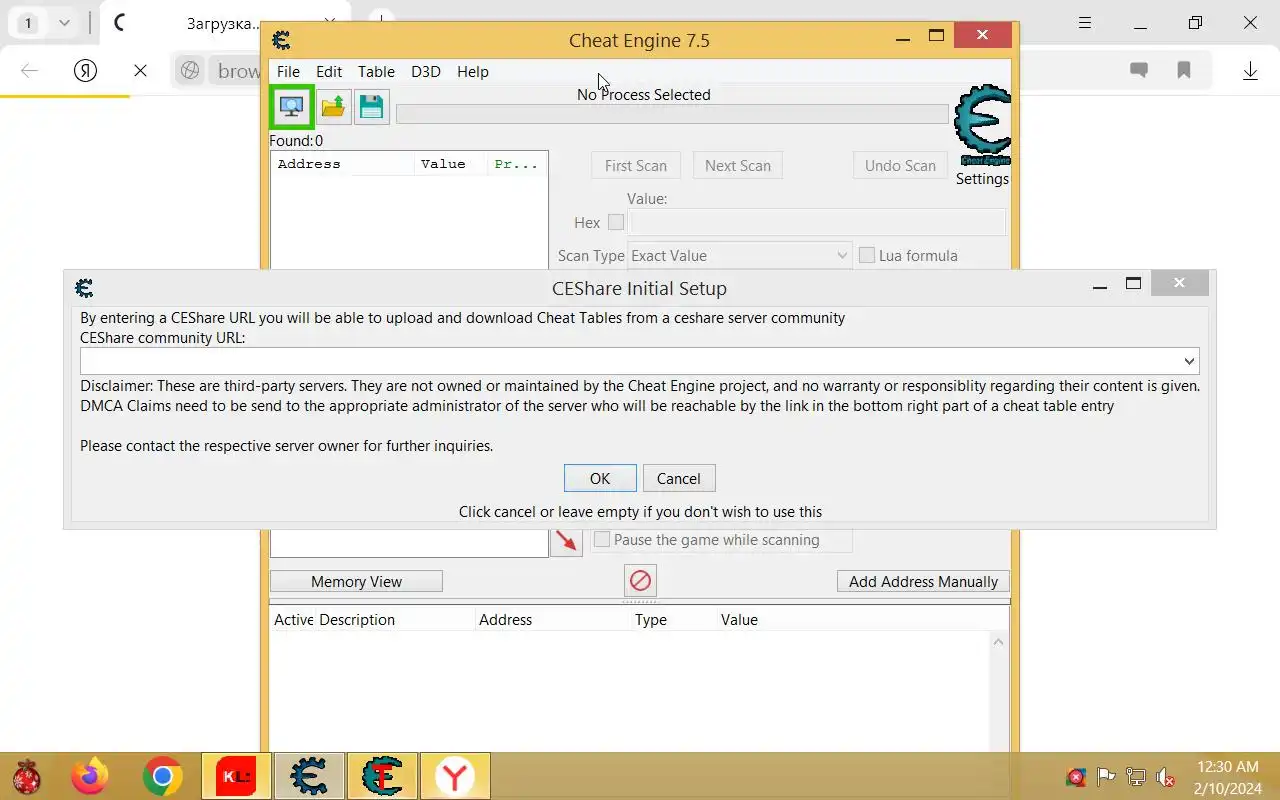Open the File menu
The width and height of the screenshot is (1280, 800).
pos(288,72)
